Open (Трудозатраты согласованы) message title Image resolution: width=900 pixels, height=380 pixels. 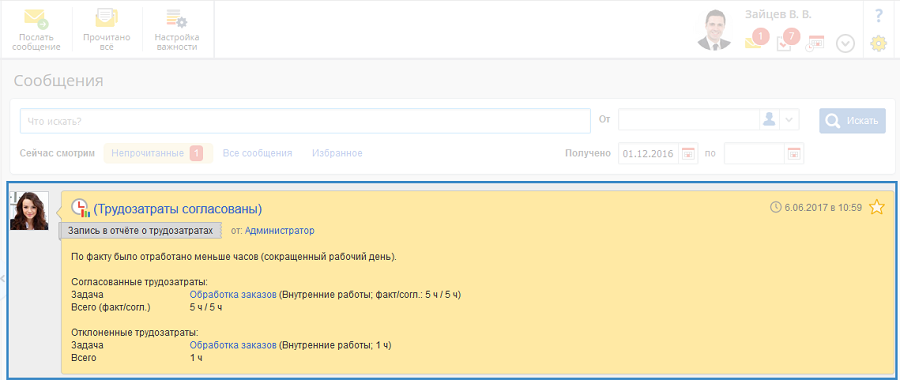tap(178, 209)
